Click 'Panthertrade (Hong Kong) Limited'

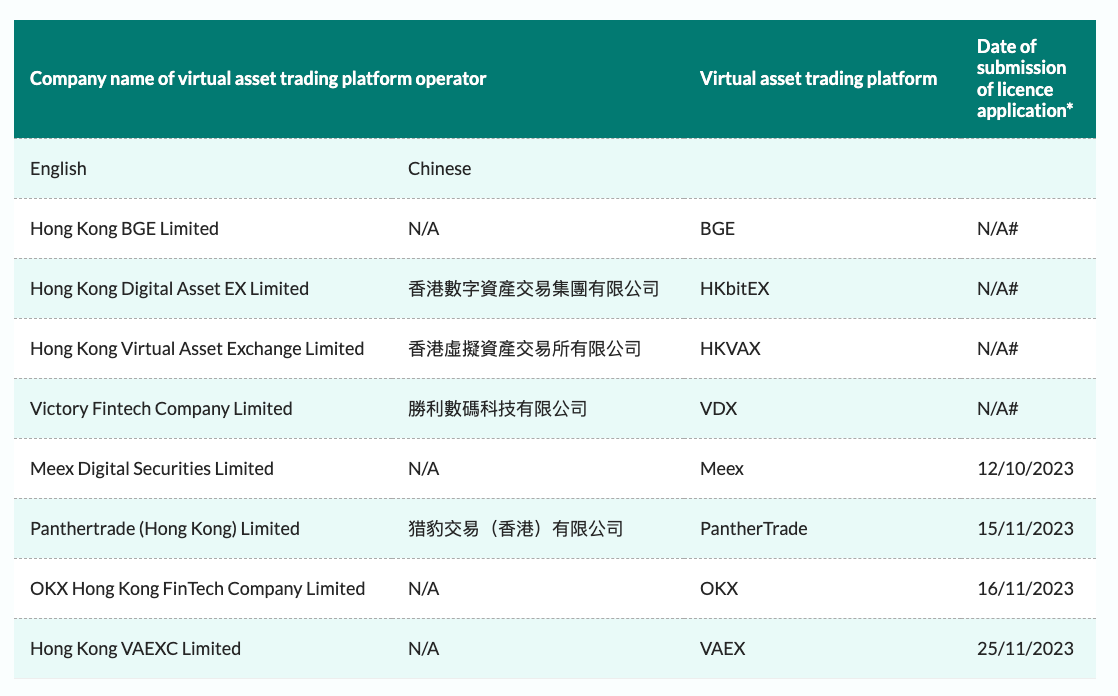click(x=165, y=528)
